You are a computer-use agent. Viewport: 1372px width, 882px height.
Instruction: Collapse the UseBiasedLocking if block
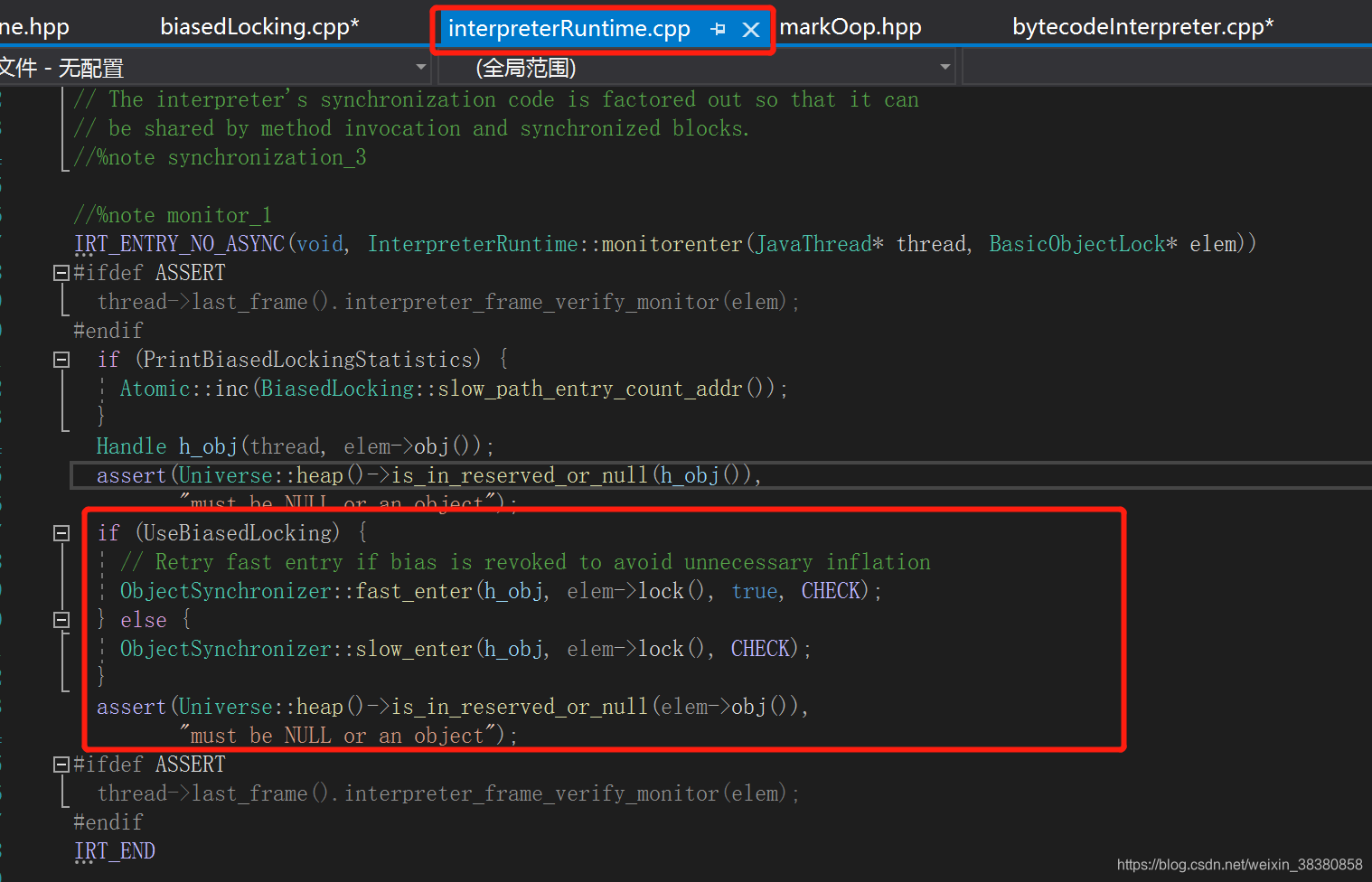pos(61,533)
